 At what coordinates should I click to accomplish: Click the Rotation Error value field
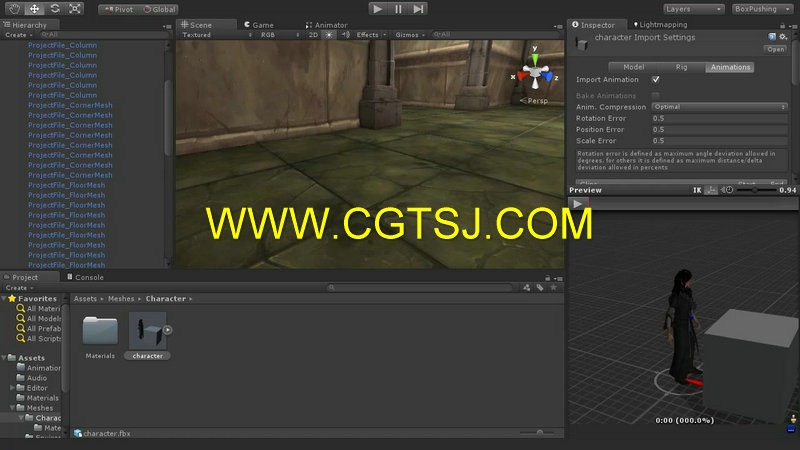point(719,118)
